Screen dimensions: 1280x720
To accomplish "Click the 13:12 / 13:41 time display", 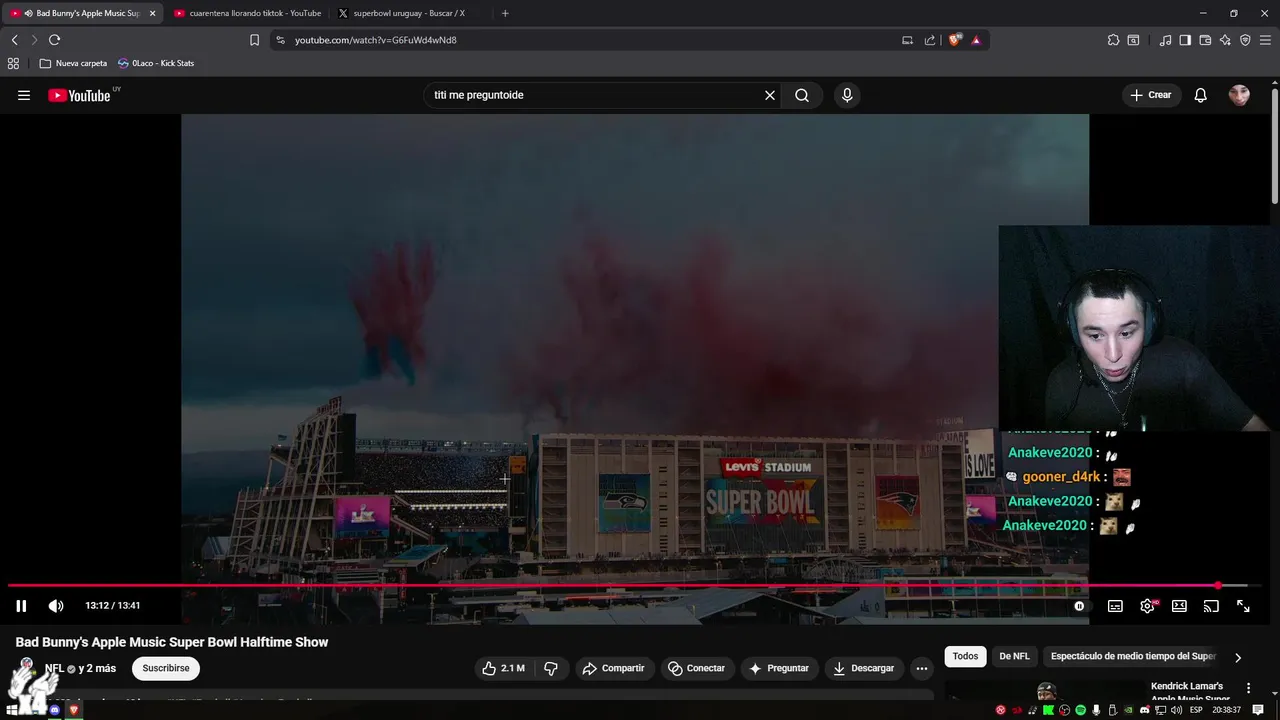I will [x=112, y=606].
